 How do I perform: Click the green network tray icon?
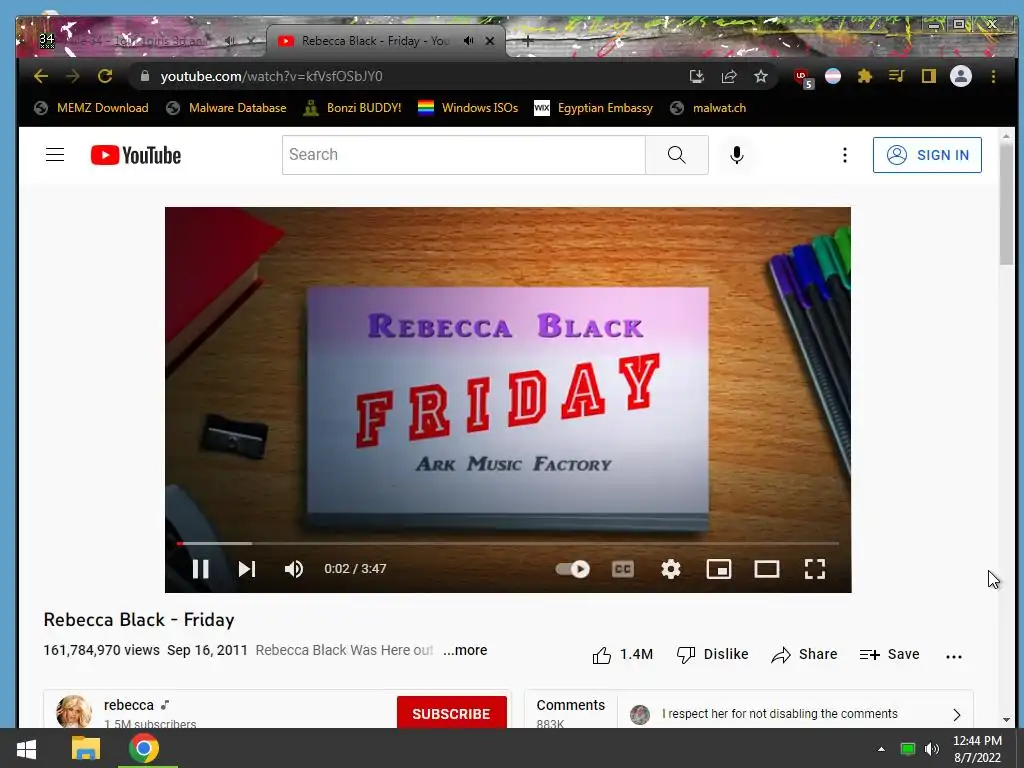(x=907, y=749)
